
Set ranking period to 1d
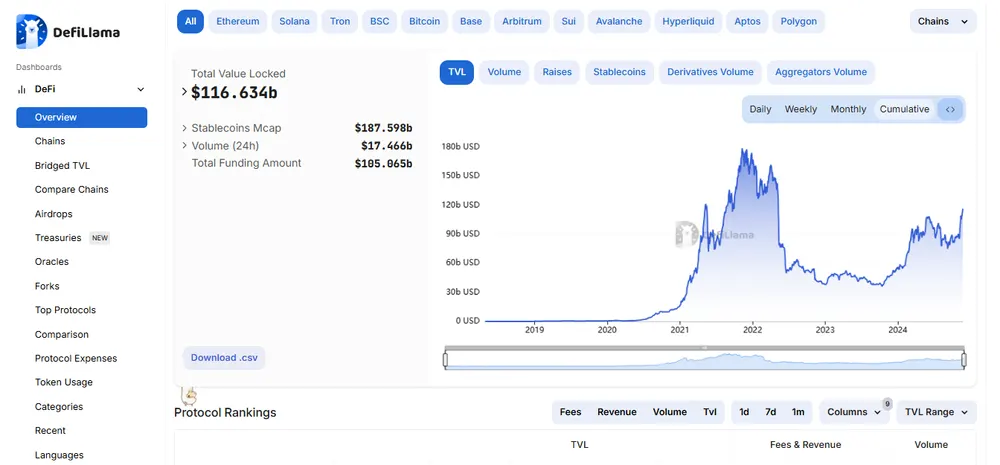tap(744, 412)
